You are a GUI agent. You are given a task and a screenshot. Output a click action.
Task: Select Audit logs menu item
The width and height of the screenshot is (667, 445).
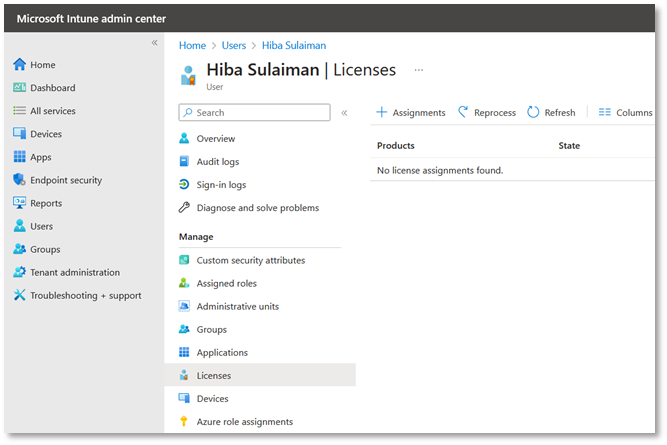pos(217,162)
